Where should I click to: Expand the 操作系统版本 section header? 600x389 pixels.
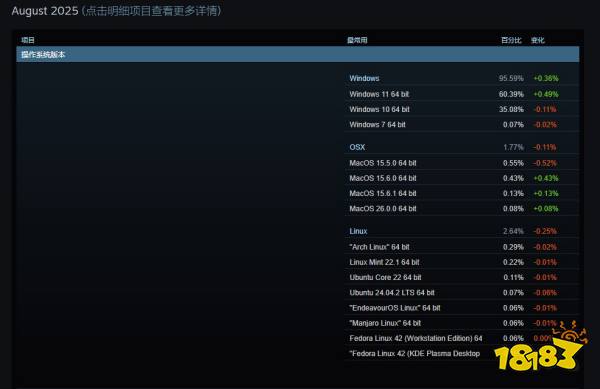point(298,54)
